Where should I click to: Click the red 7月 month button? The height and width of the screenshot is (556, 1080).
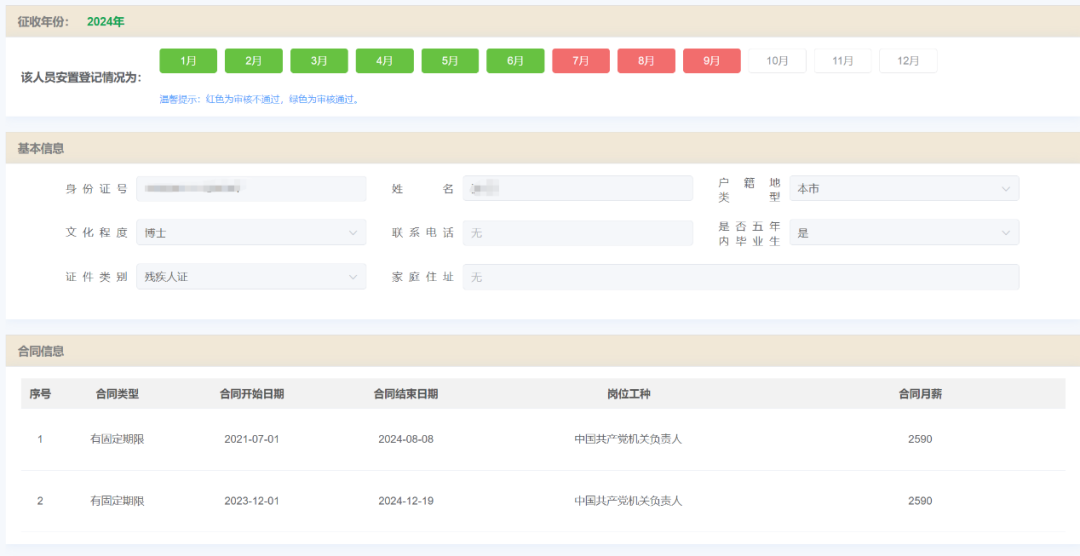581,61
